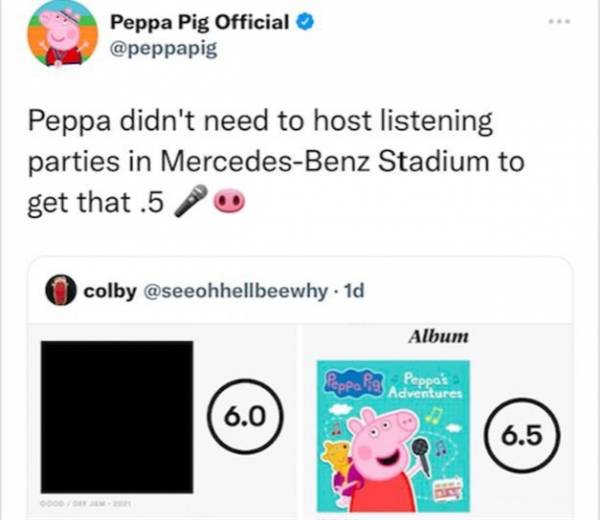Open the three-dot more options menu

coord(566,20)
